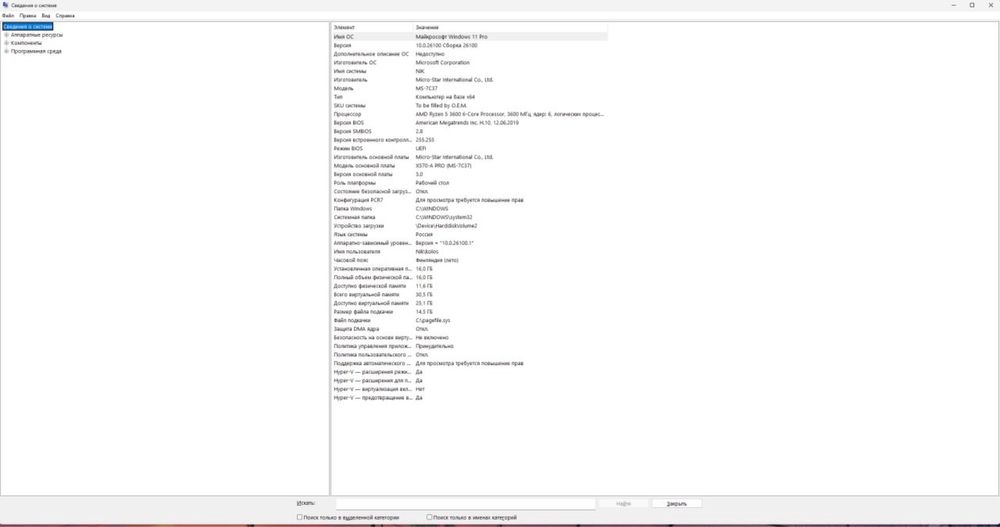The width and height of the screenshot is (1000, 527).
Task: Click the Модель value MS-7C37
Action: coord(427,89)
